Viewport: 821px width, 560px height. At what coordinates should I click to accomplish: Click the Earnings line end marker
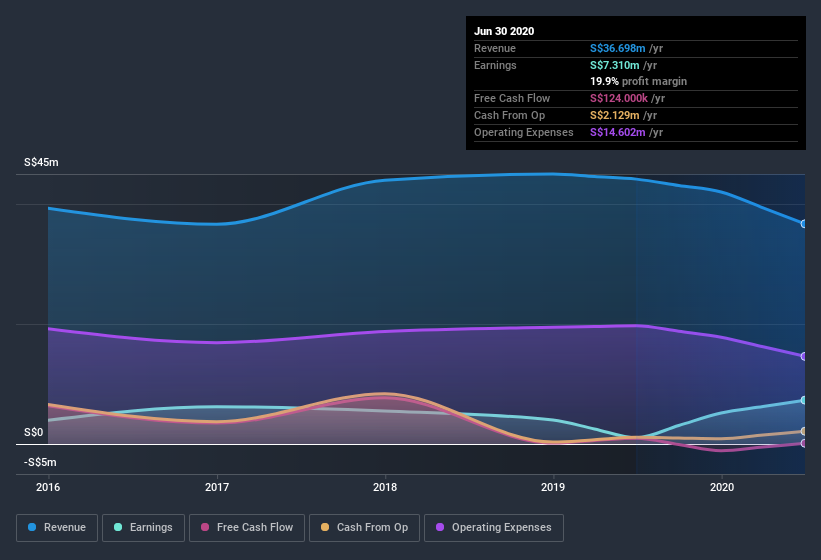(x=804, y=400)
